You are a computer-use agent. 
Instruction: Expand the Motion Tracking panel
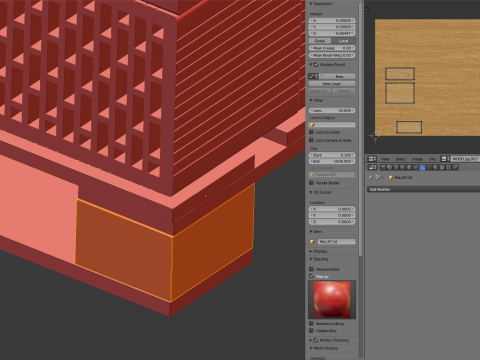[311, 340]
